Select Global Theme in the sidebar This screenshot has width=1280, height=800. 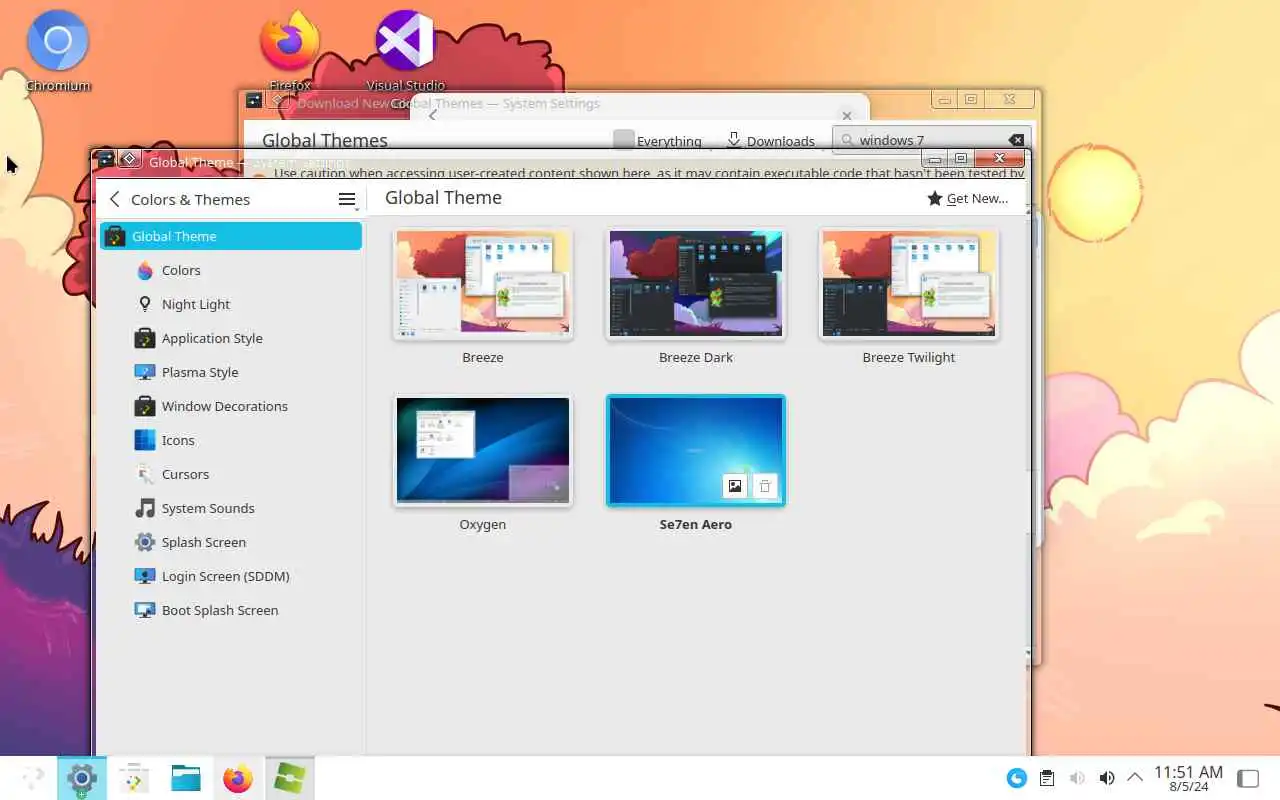[x=231, y=236]
